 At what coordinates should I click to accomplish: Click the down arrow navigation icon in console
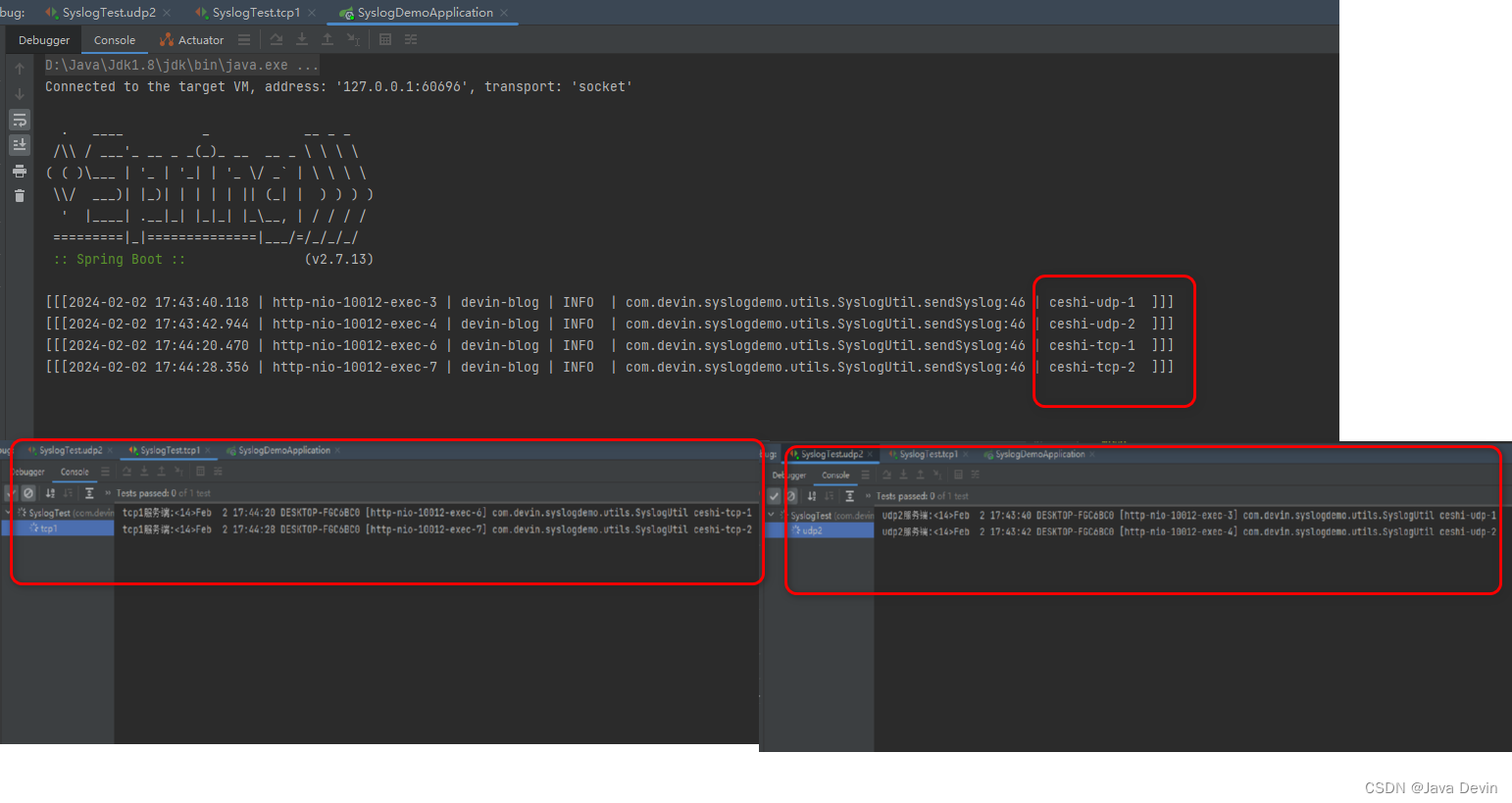(x=19, y=94)
